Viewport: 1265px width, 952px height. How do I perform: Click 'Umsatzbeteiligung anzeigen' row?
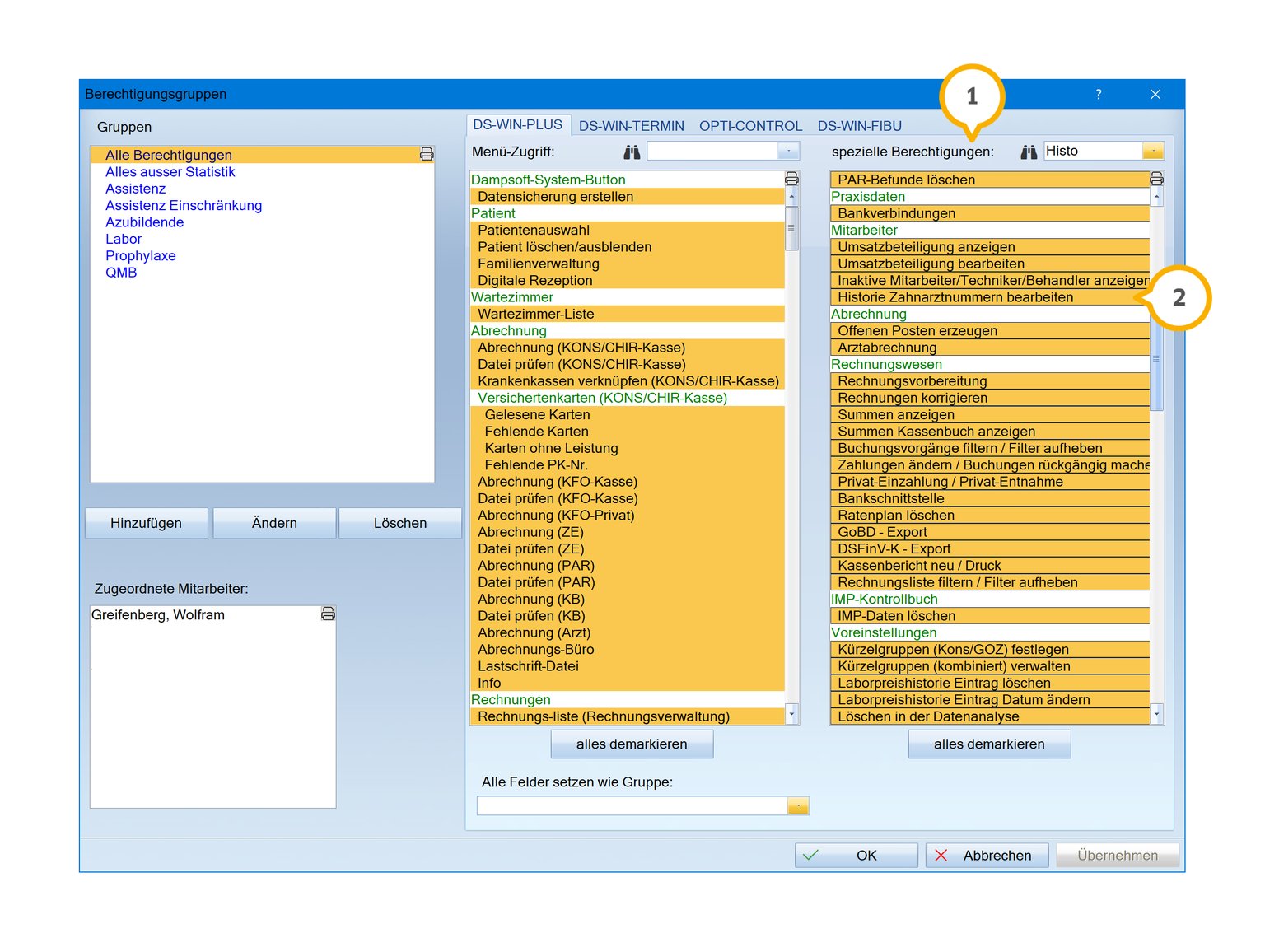[x=990, y=247]
